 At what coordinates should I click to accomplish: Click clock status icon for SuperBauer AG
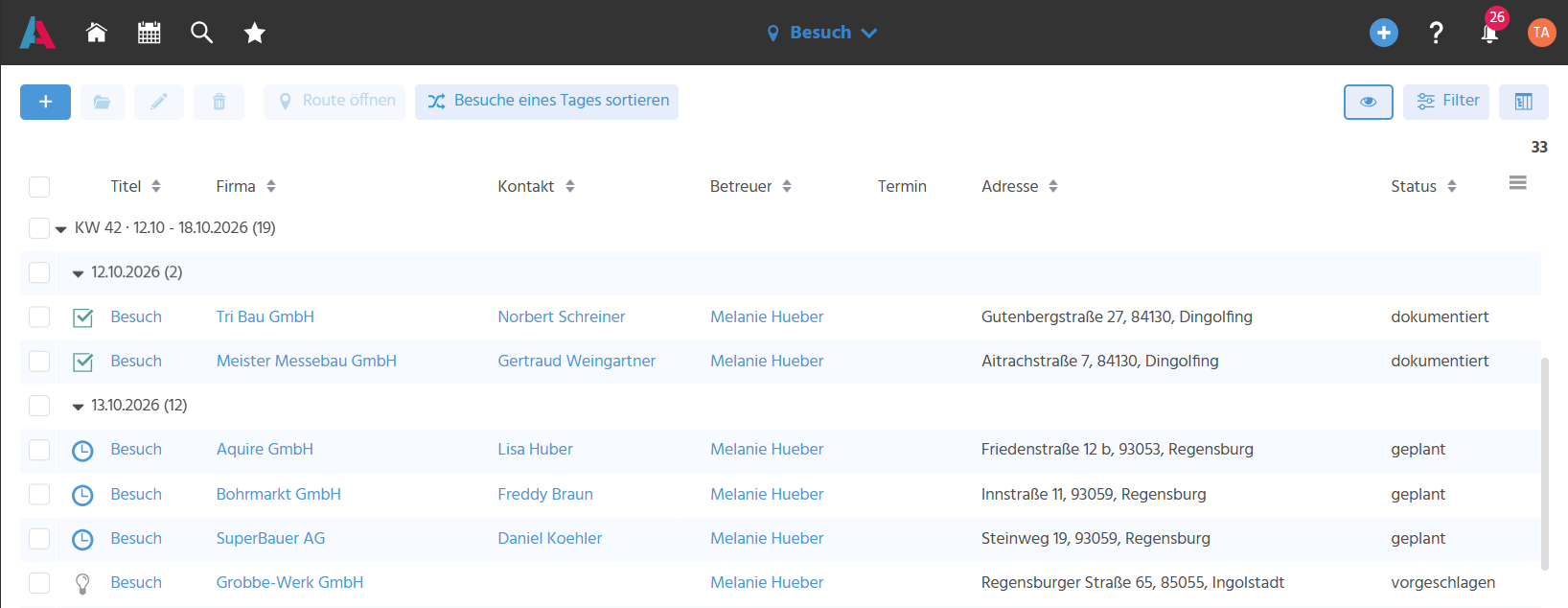83,539
